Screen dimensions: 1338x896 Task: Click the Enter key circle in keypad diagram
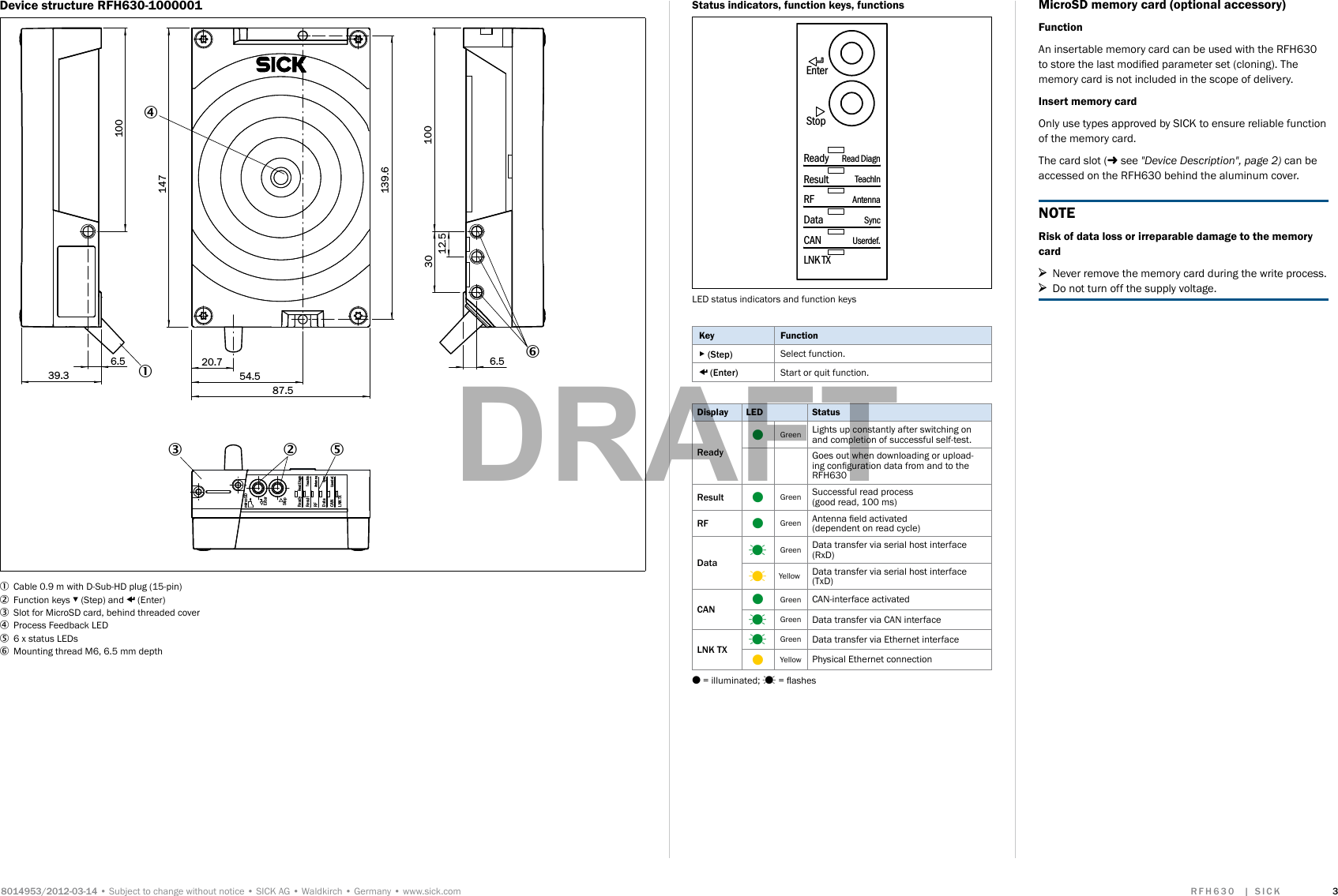coord(851,53)
